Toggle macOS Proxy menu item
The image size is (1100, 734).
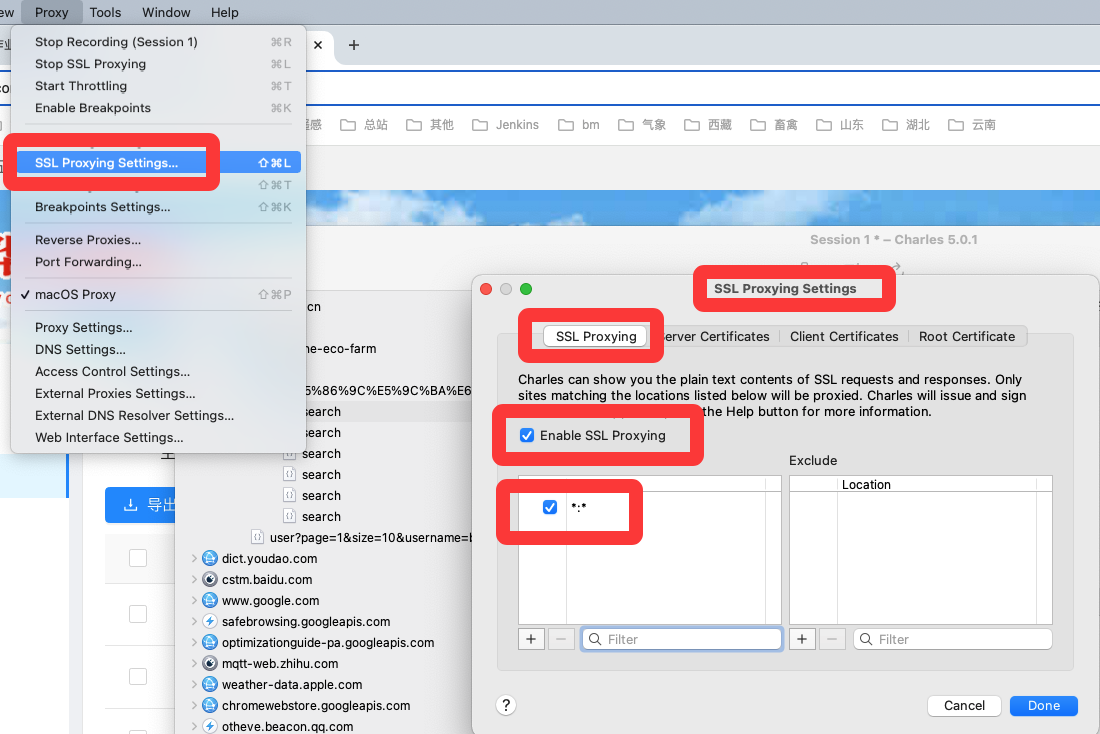159,295
